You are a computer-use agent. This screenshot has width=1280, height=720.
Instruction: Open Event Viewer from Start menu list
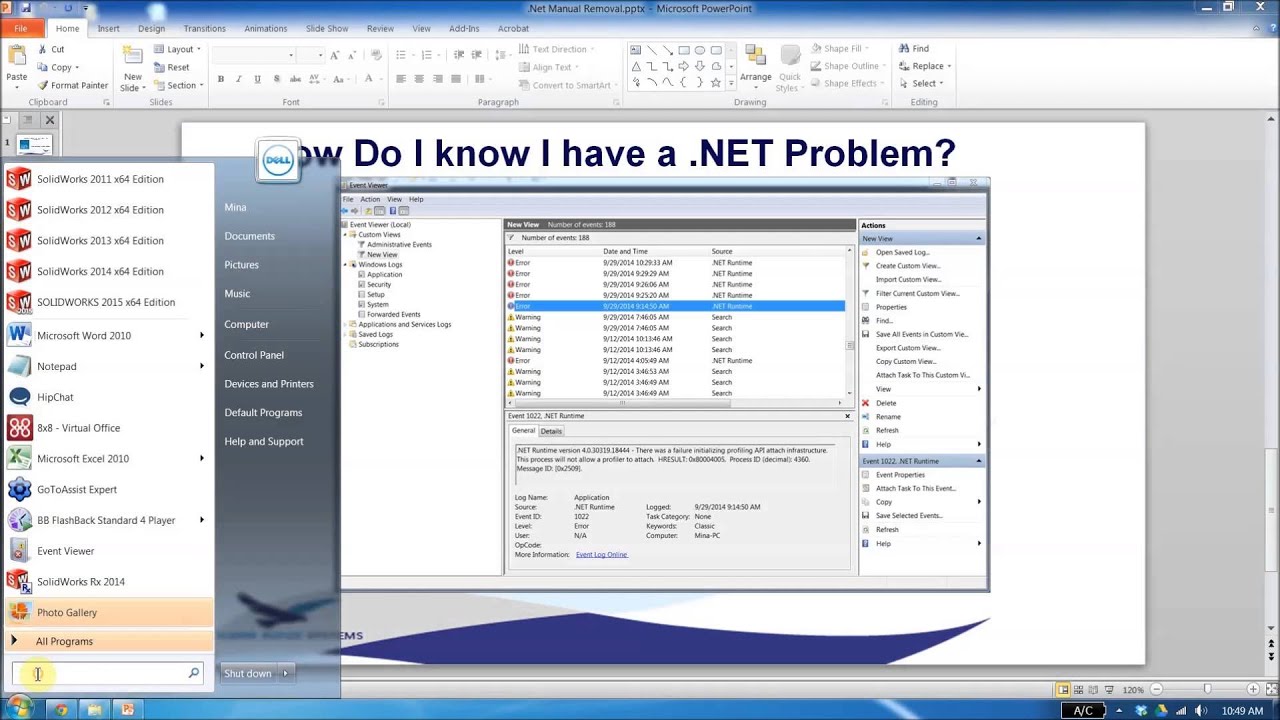[x=108, y=551]
